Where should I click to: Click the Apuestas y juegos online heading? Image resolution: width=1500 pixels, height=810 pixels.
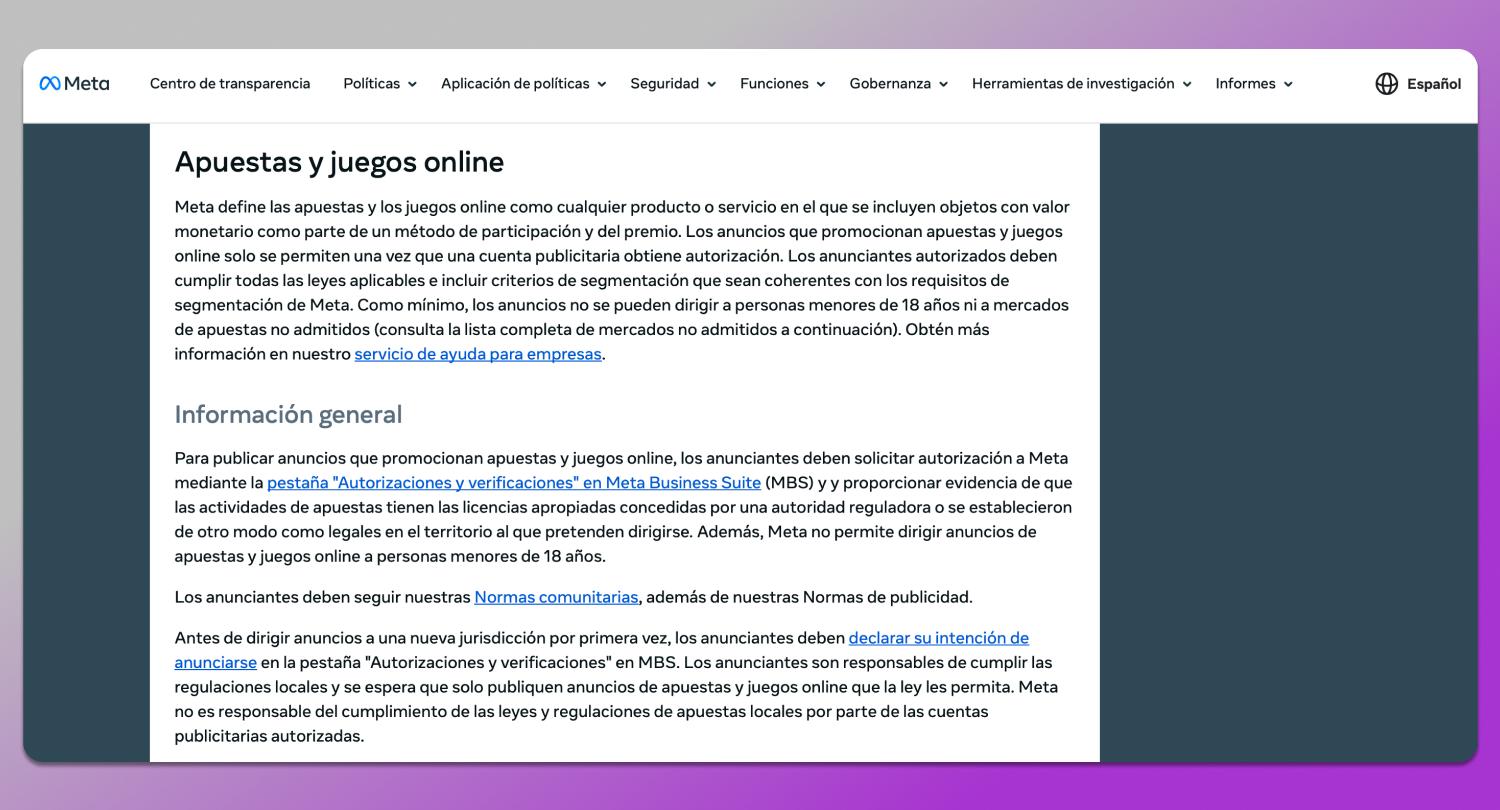(x=339, y=162)
